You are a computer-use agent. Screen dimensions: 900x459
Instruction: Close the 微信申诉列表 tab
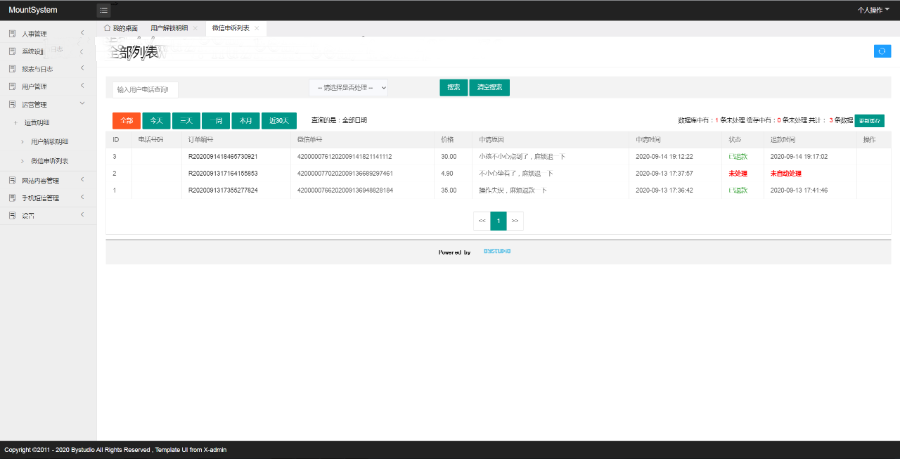point(257,28)
